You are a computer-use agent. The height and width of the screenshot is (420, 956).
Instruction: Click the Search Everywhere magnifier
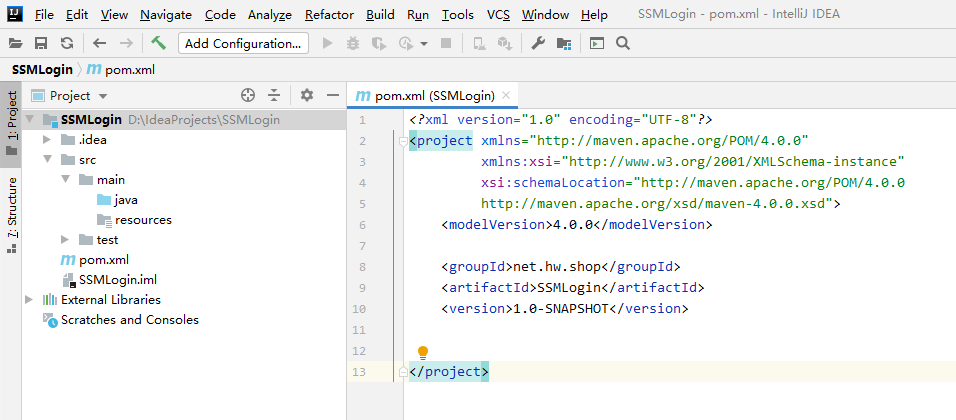pos(622,43)
